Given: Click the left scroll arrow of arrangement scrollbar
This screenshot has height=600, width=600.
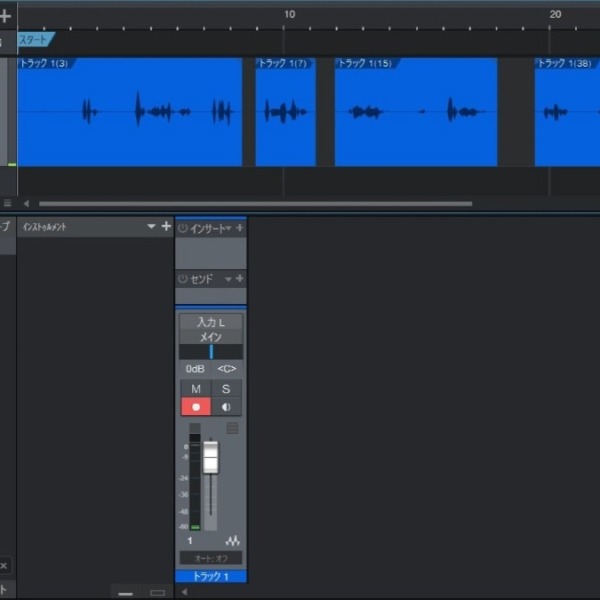Looking at the screenshot, I should point(26,204).
